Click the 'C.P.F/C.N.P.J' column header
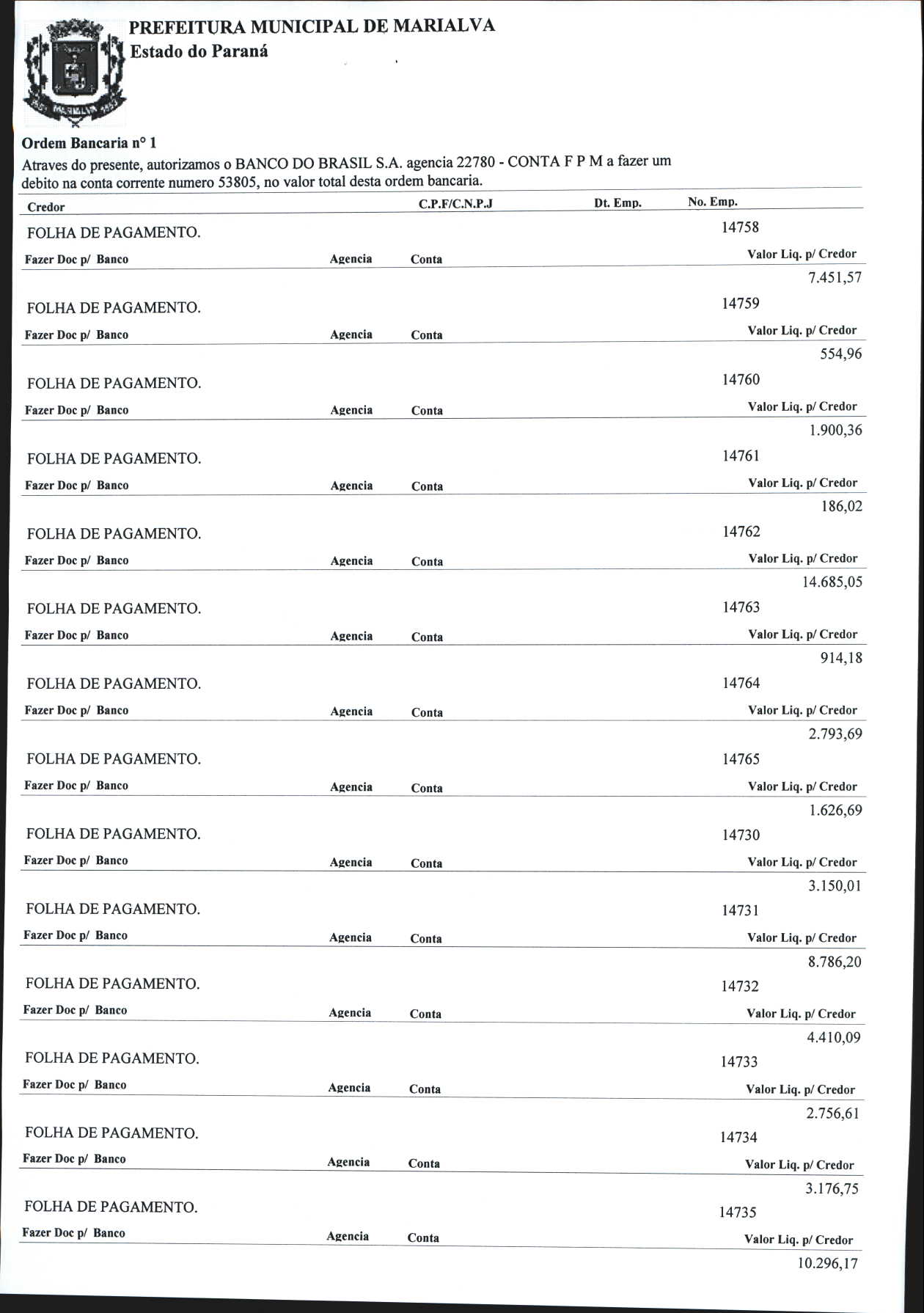The height and width of the screenshot is (1313, 924). click(455, 204)
